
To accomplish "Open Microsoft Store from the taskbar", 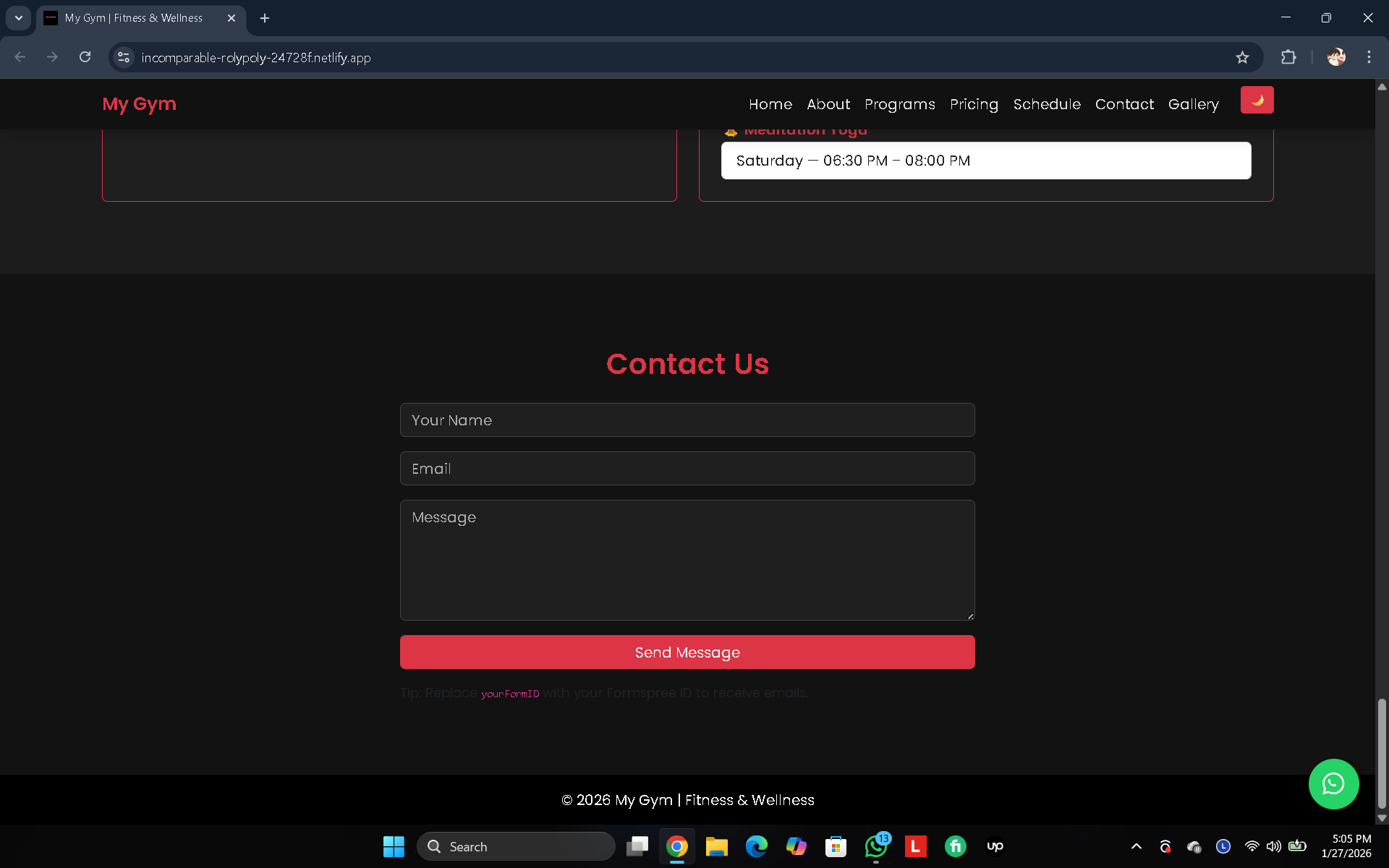I will point(836,846).
